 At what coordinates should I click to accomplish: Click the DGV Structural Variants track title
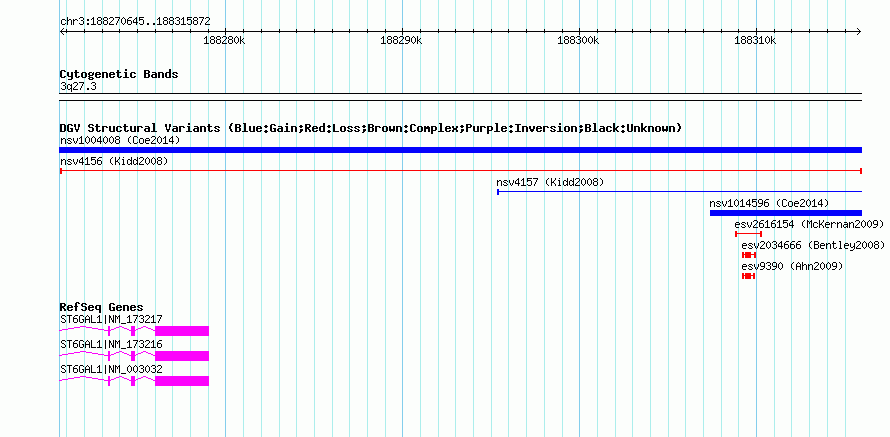(371, 128)
